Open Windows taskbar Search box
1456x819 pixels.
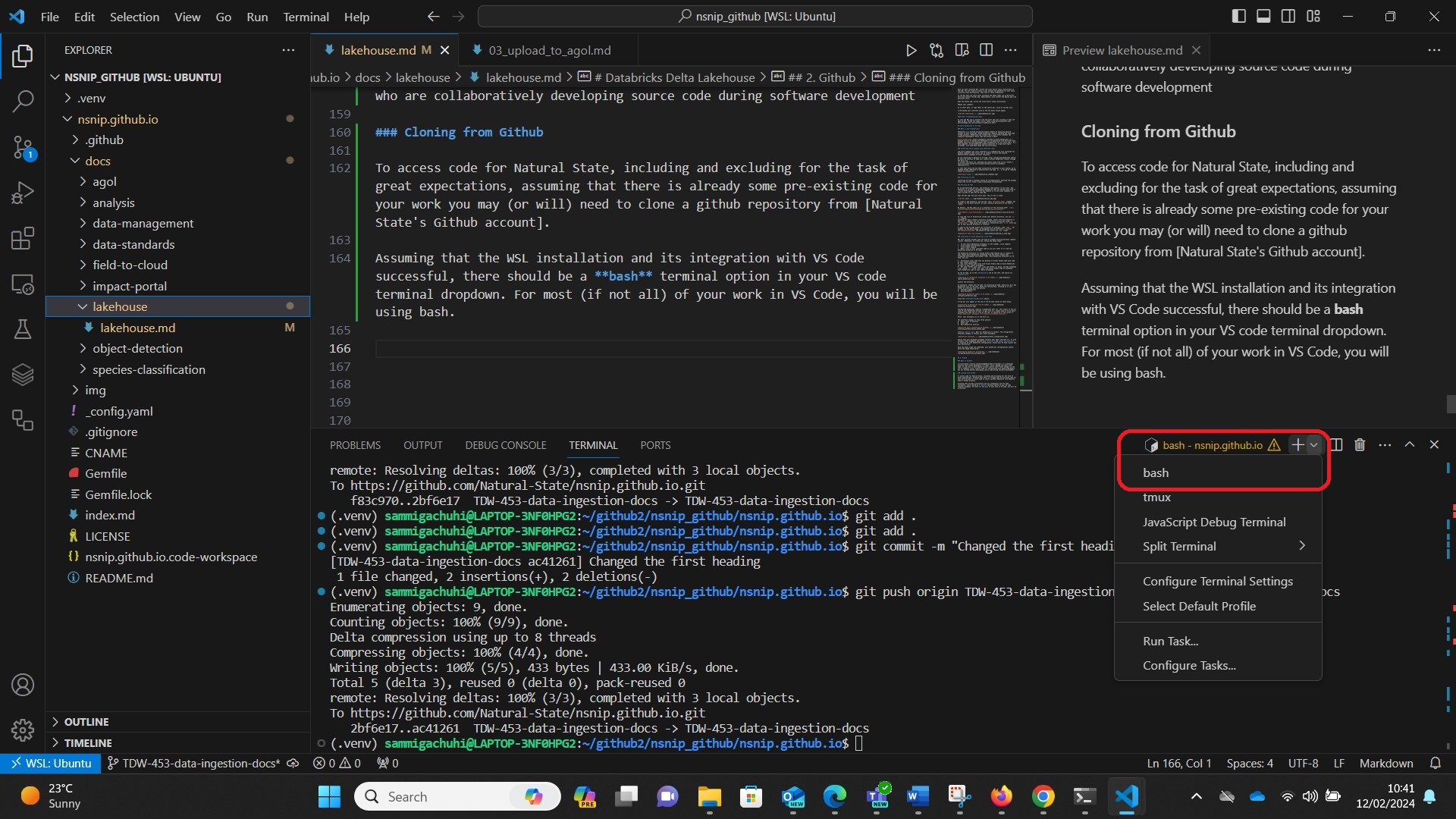tap(457, 796)
